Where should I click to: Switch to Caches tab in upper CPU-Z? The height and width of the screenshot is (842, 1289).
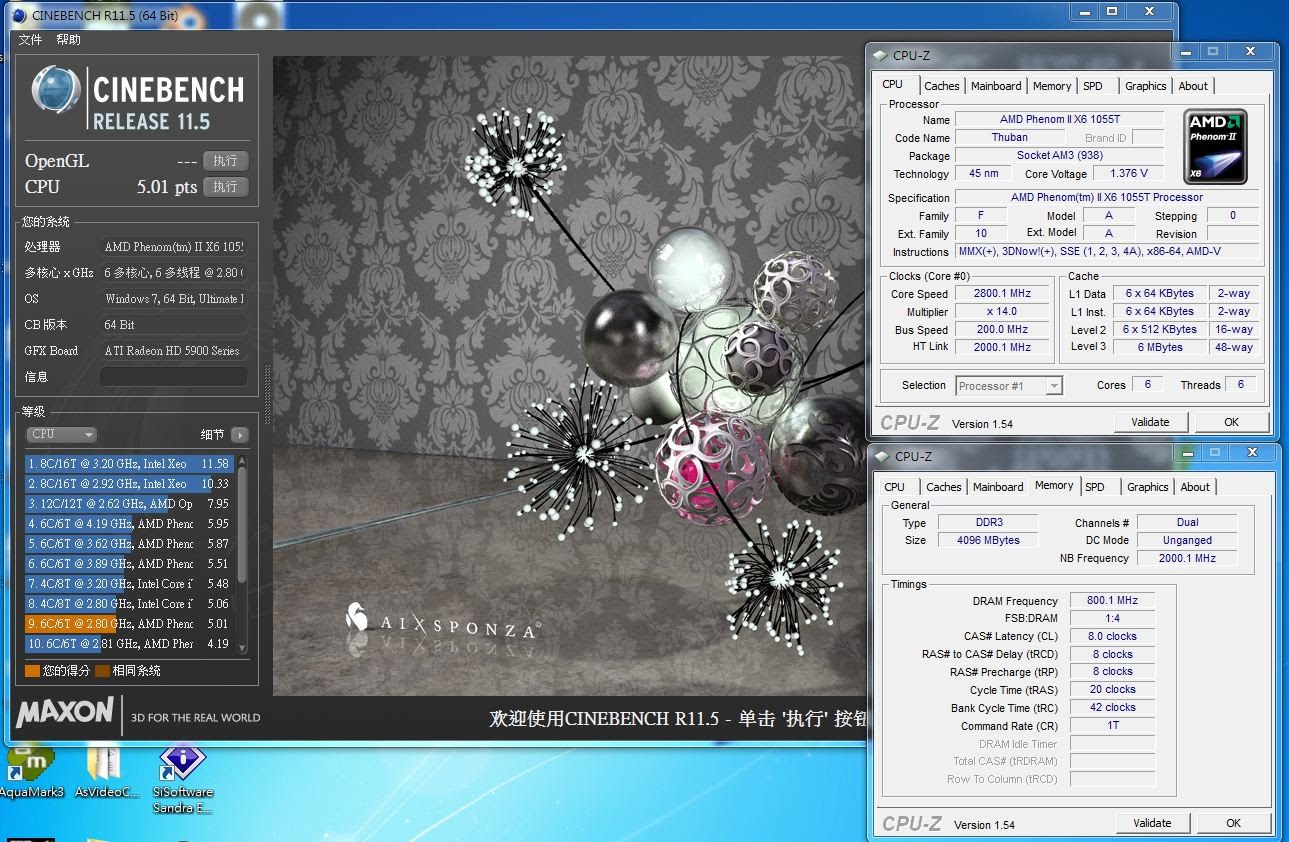point(941,86)
